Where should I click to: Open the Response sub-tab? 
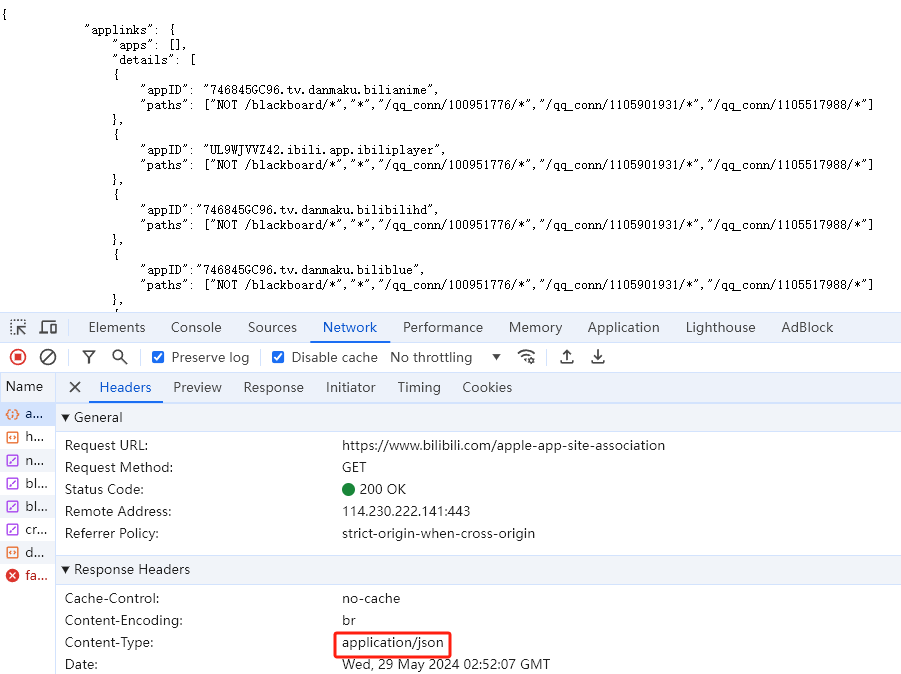click(274, 387)
